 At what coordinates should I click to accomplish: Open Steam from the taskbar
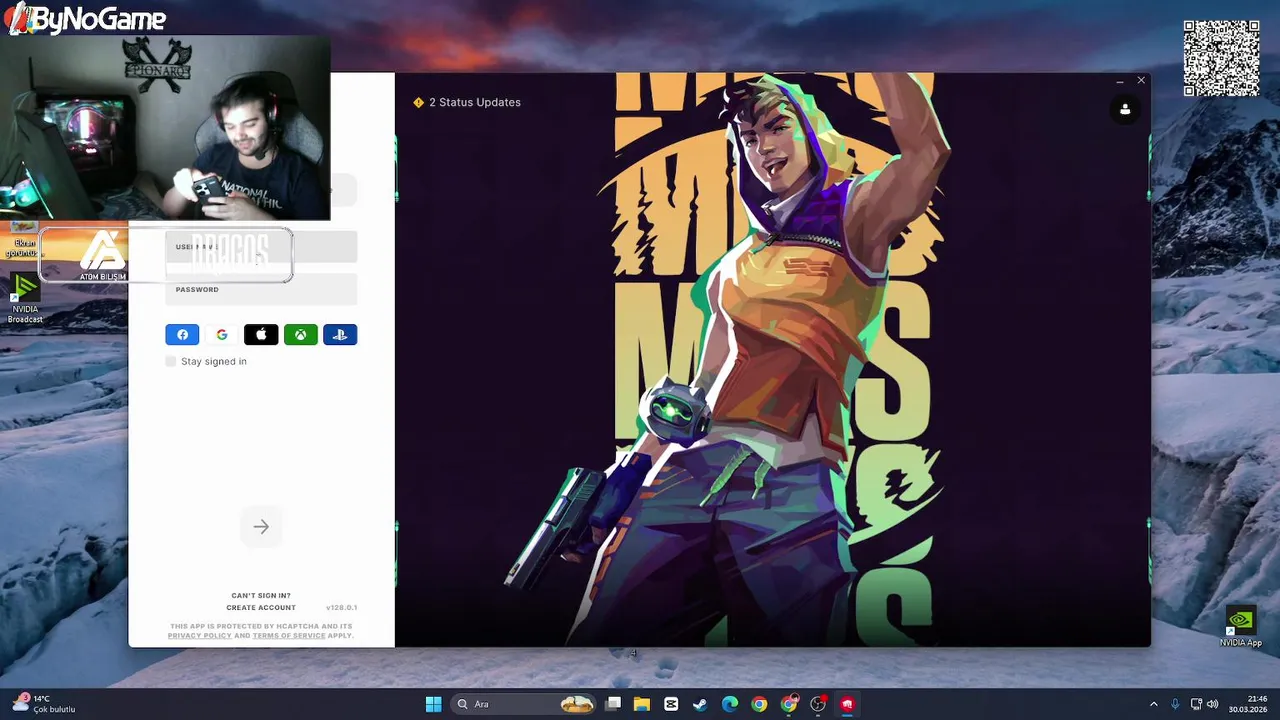(x=700, y=704)
